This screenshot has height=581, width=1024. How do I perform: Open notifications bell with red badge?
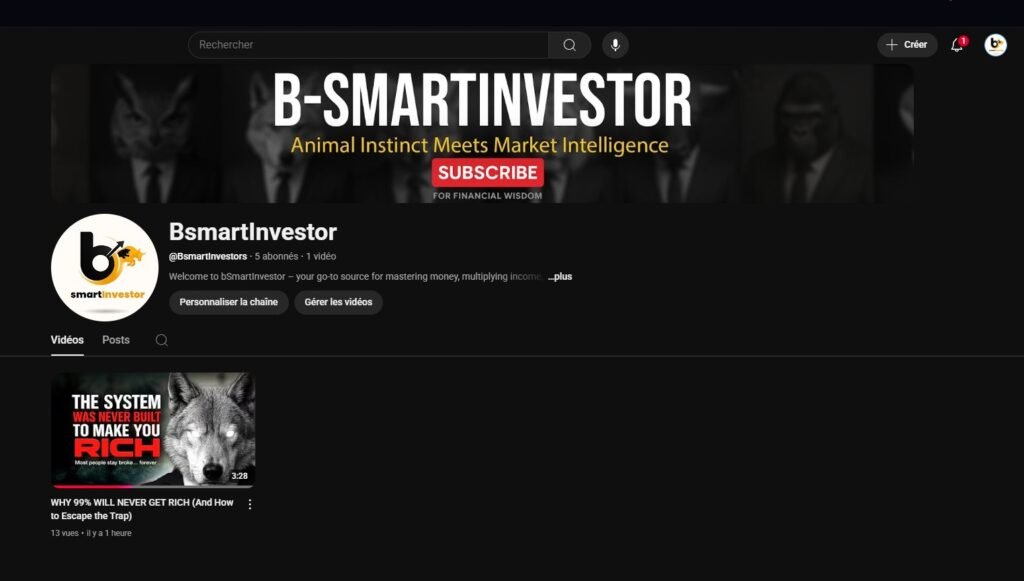click(x=957, y=45)
